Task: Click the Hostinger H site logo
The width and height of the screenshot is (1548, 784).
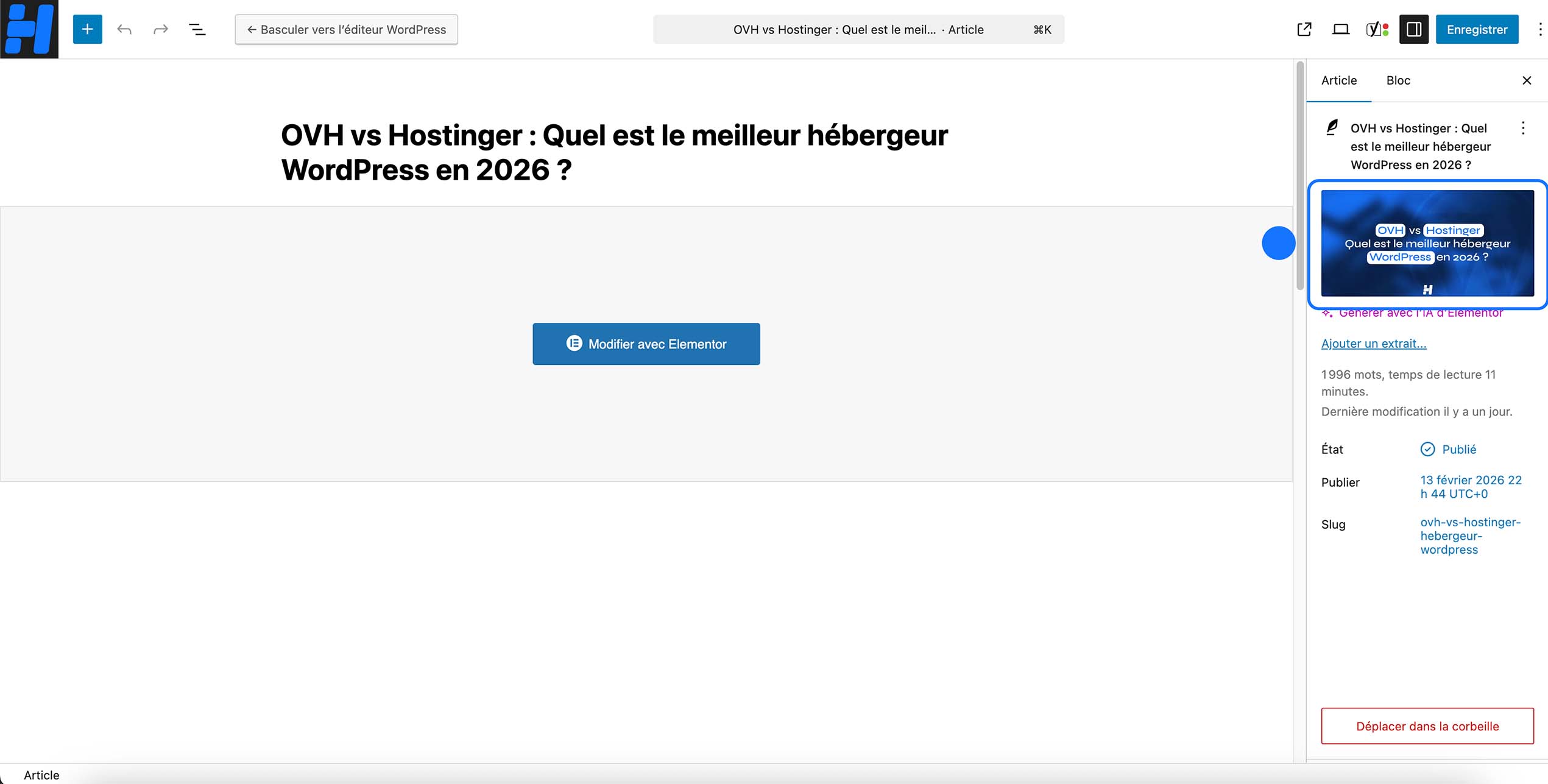Action: [29, 29]
